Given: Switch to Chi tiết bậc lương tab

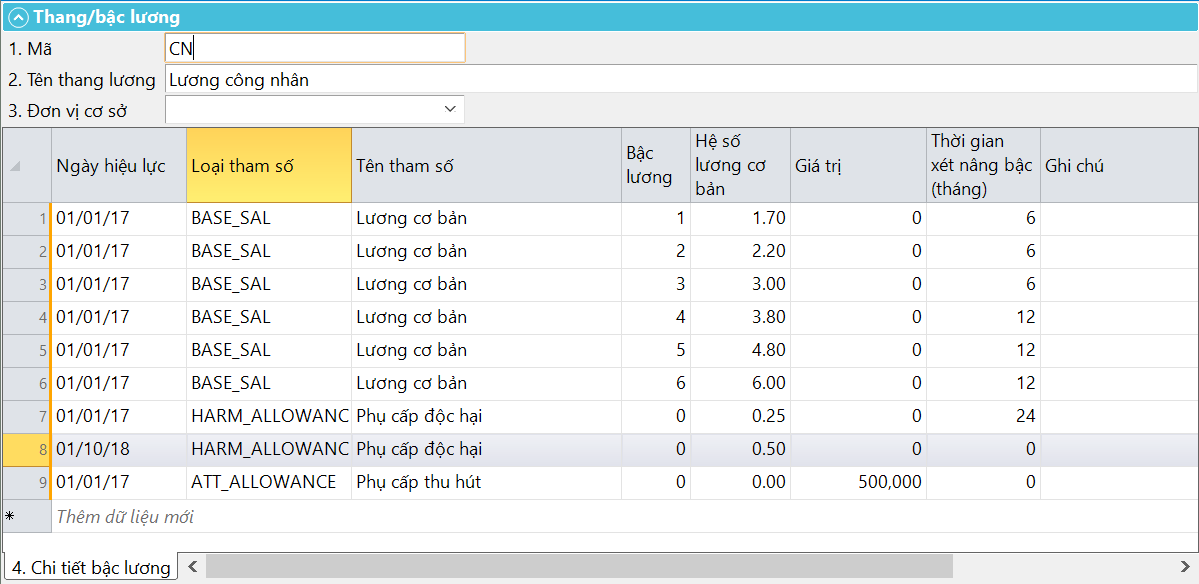Looking at the screenshot, I should [91, 568].
